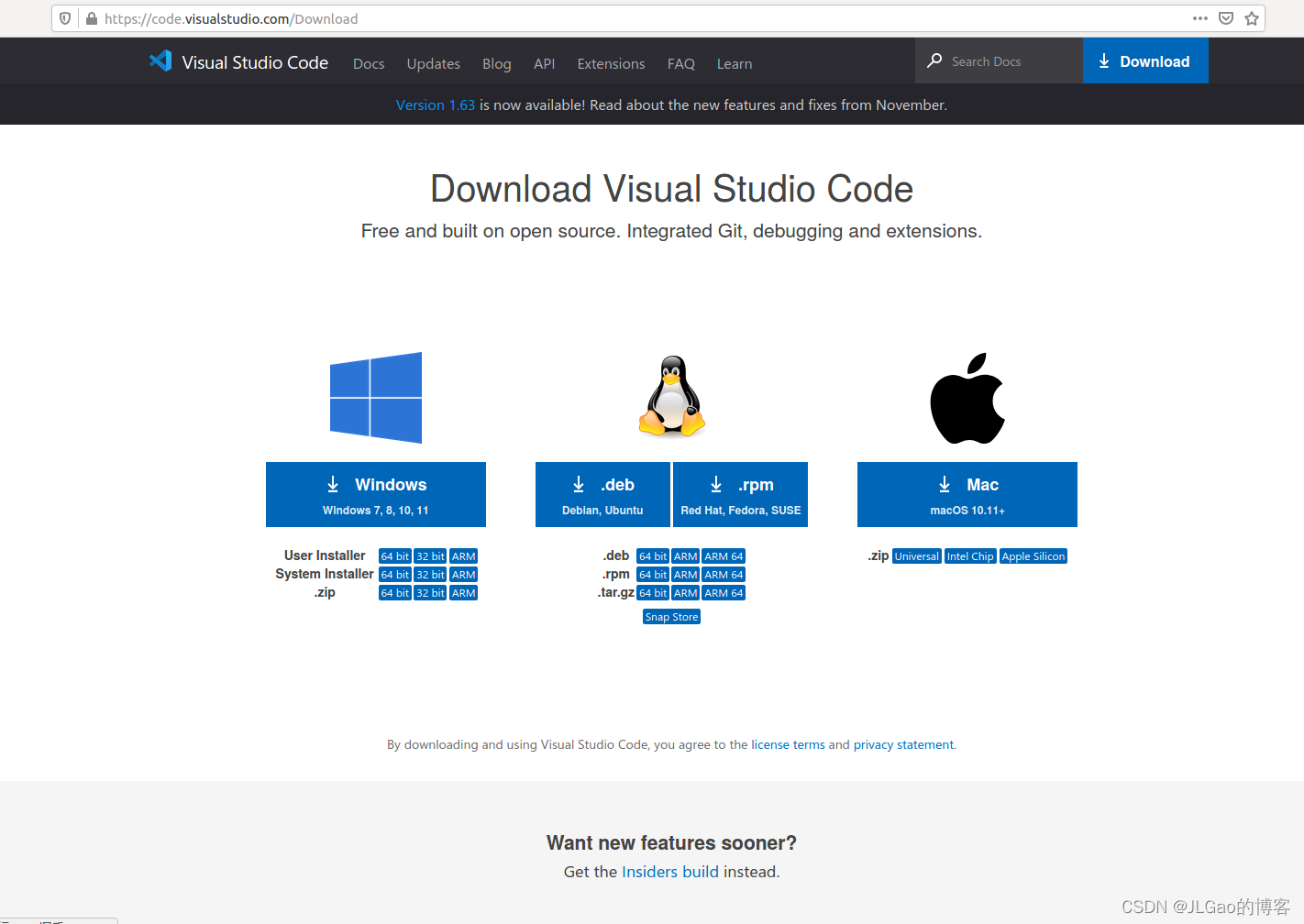
Task: Click the browser address bar URL
Action: point(231,18)
